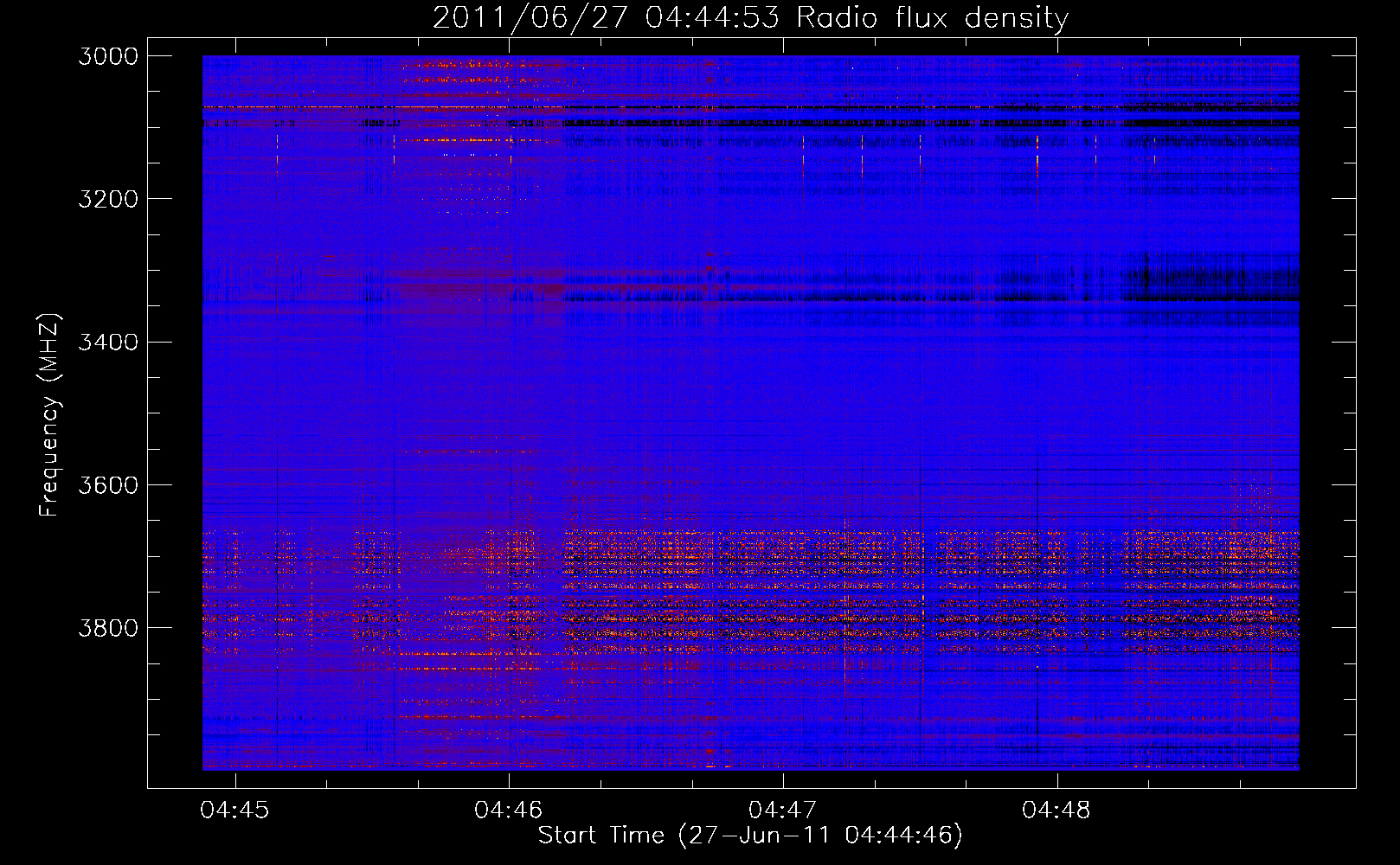Click the "Start Time (27-Jun-11 04:44:46)" label
The height and width of the screenshot is (865, 1400).
coord(750,836)
